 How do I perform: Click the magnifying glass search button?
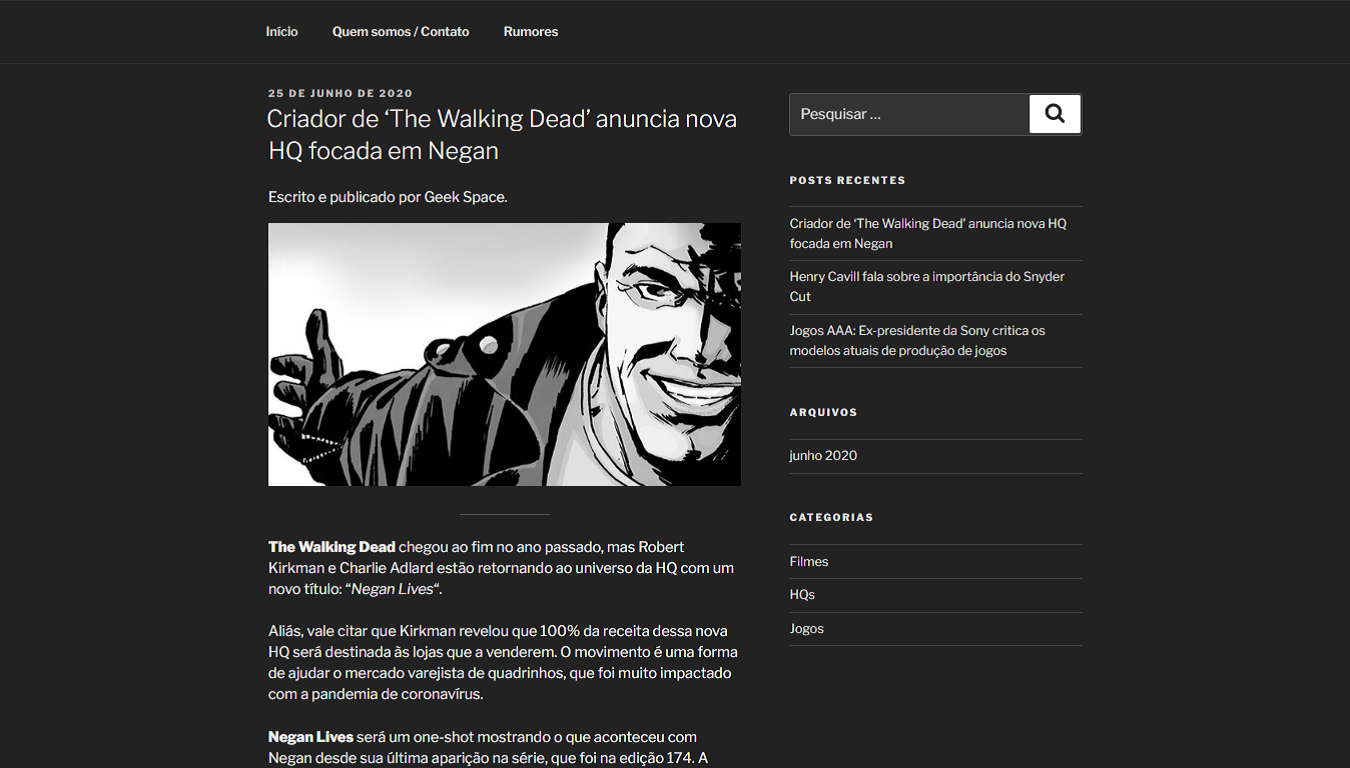1055,114
